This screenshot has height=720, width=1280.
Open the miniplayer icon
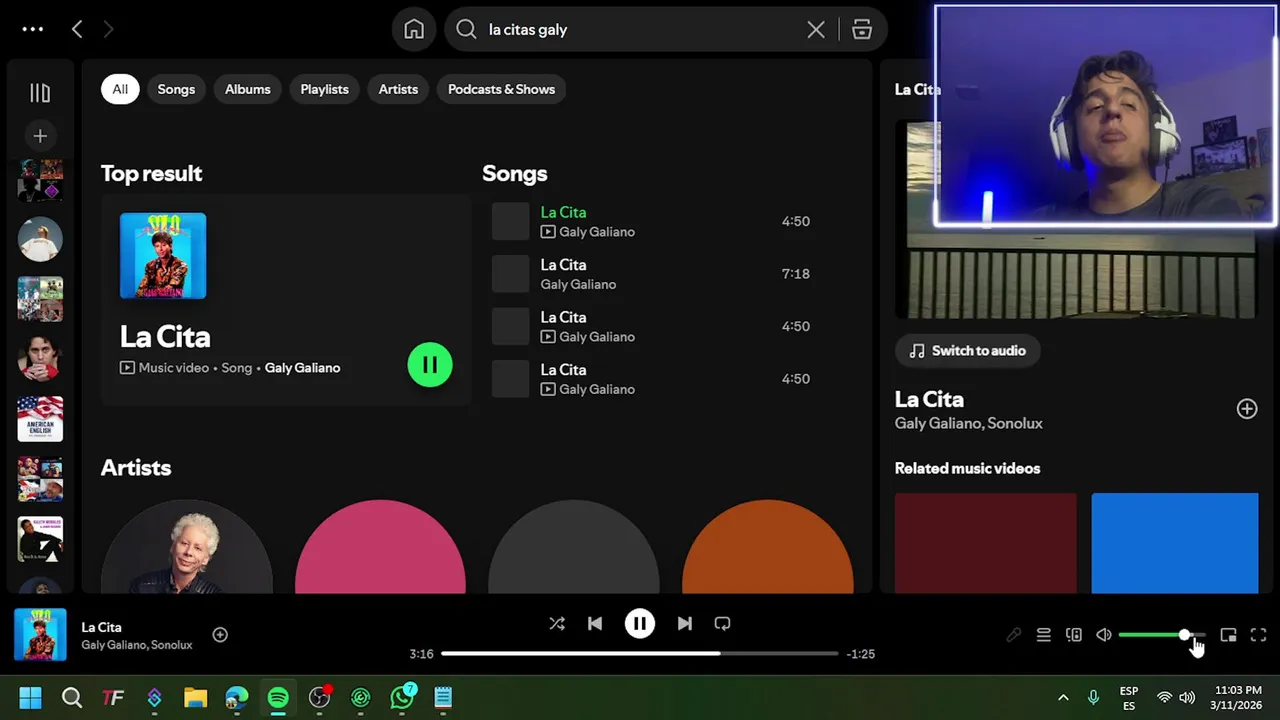pyautogui.click(x=1229, y=635)
